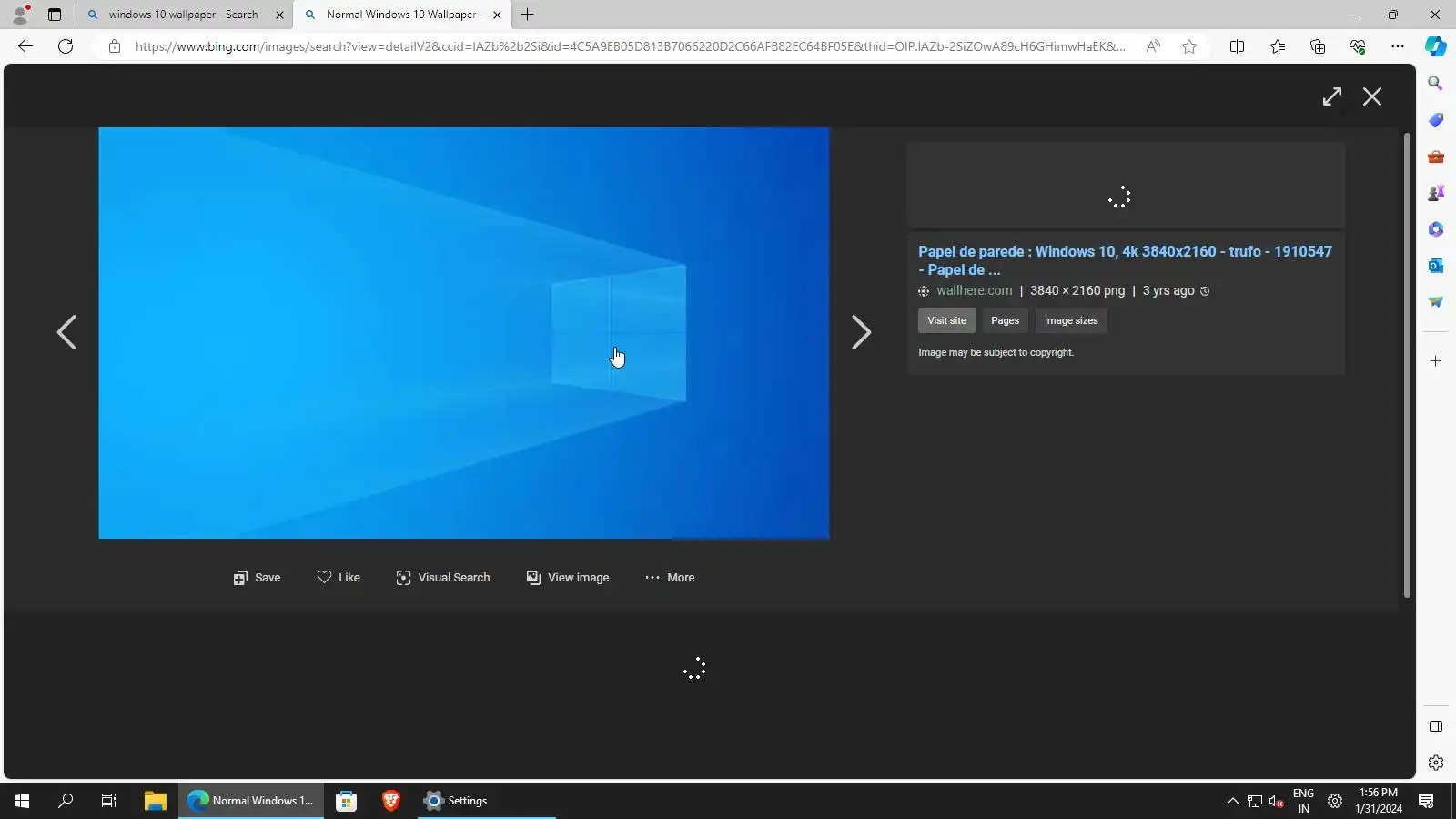Click the Visit site button
The image size is (1456, 819).
(946, 320)
